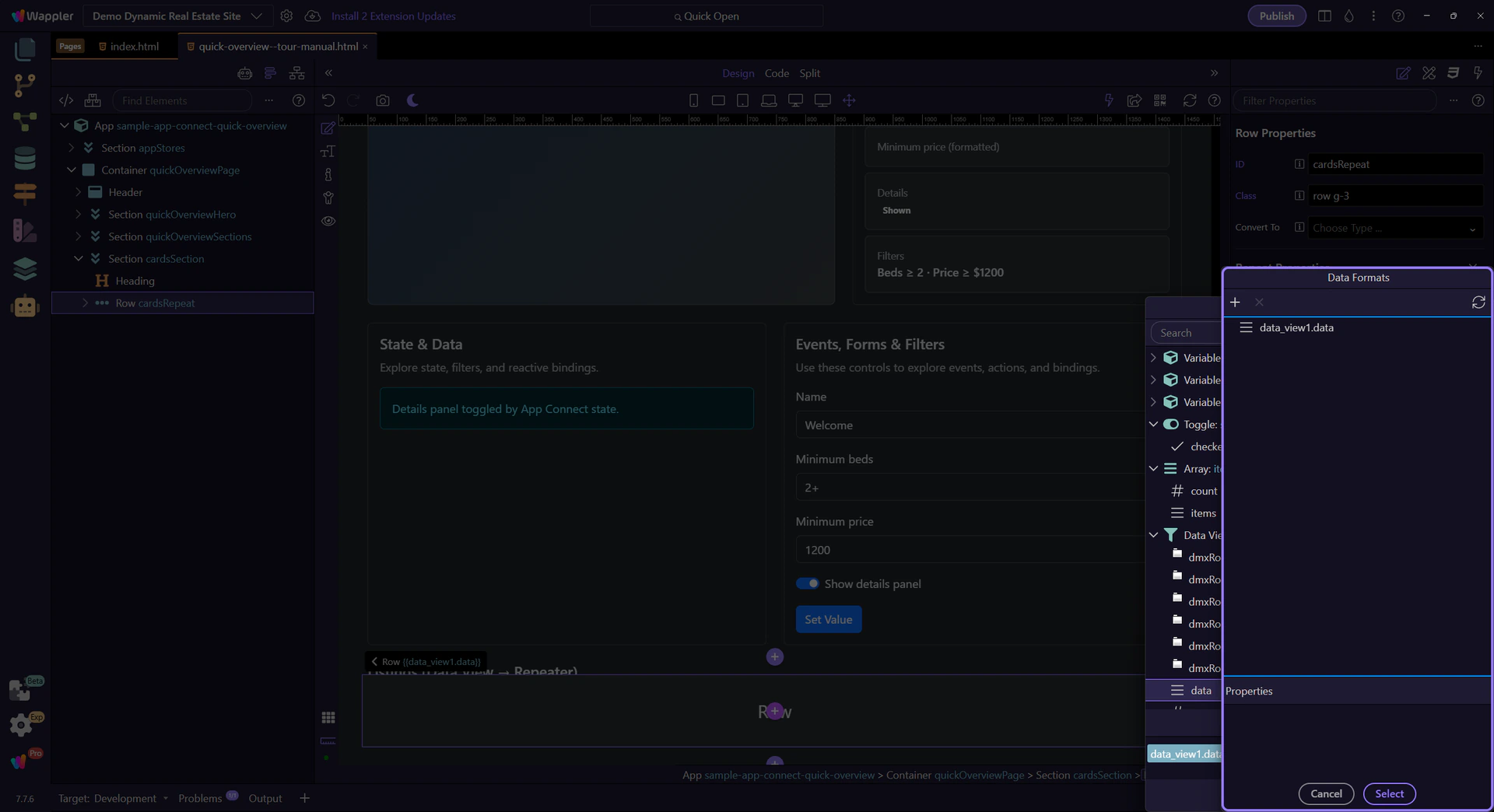Switch to Code view tab
This screenshot has width=1494, height=812.
tap(777, 73)
